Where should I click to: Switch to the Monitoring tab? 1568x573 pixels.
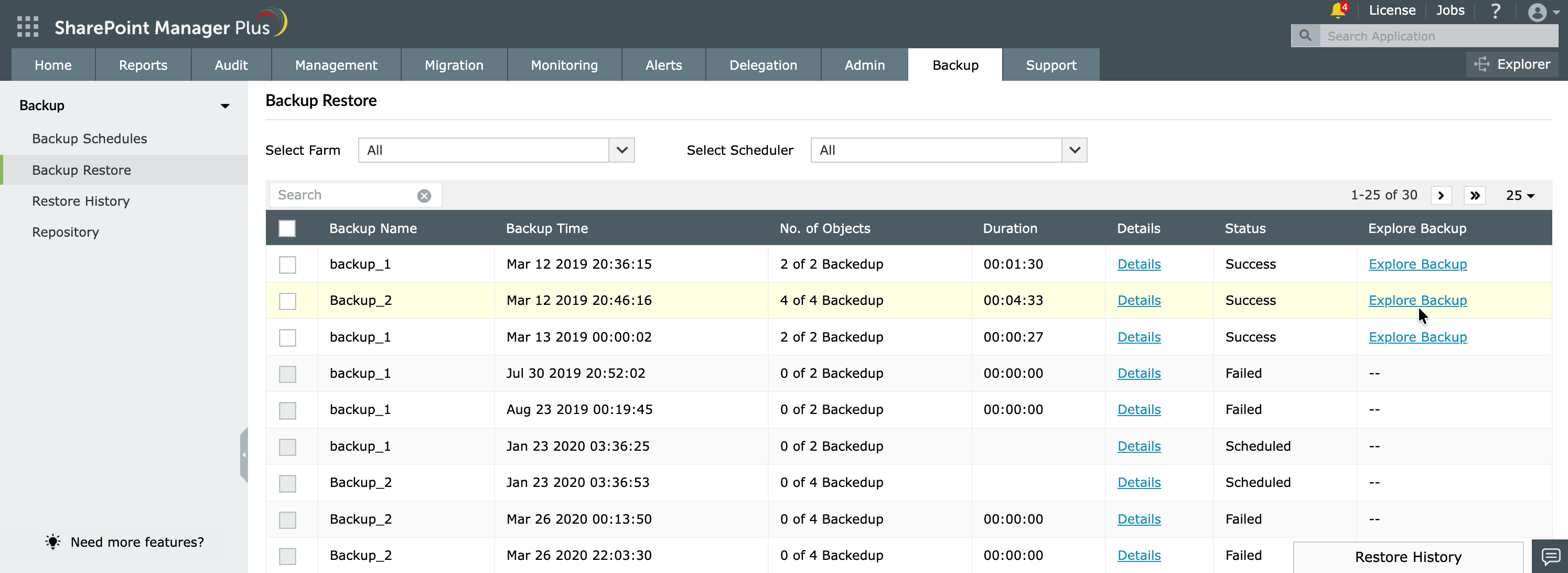(x=564, y=65)
